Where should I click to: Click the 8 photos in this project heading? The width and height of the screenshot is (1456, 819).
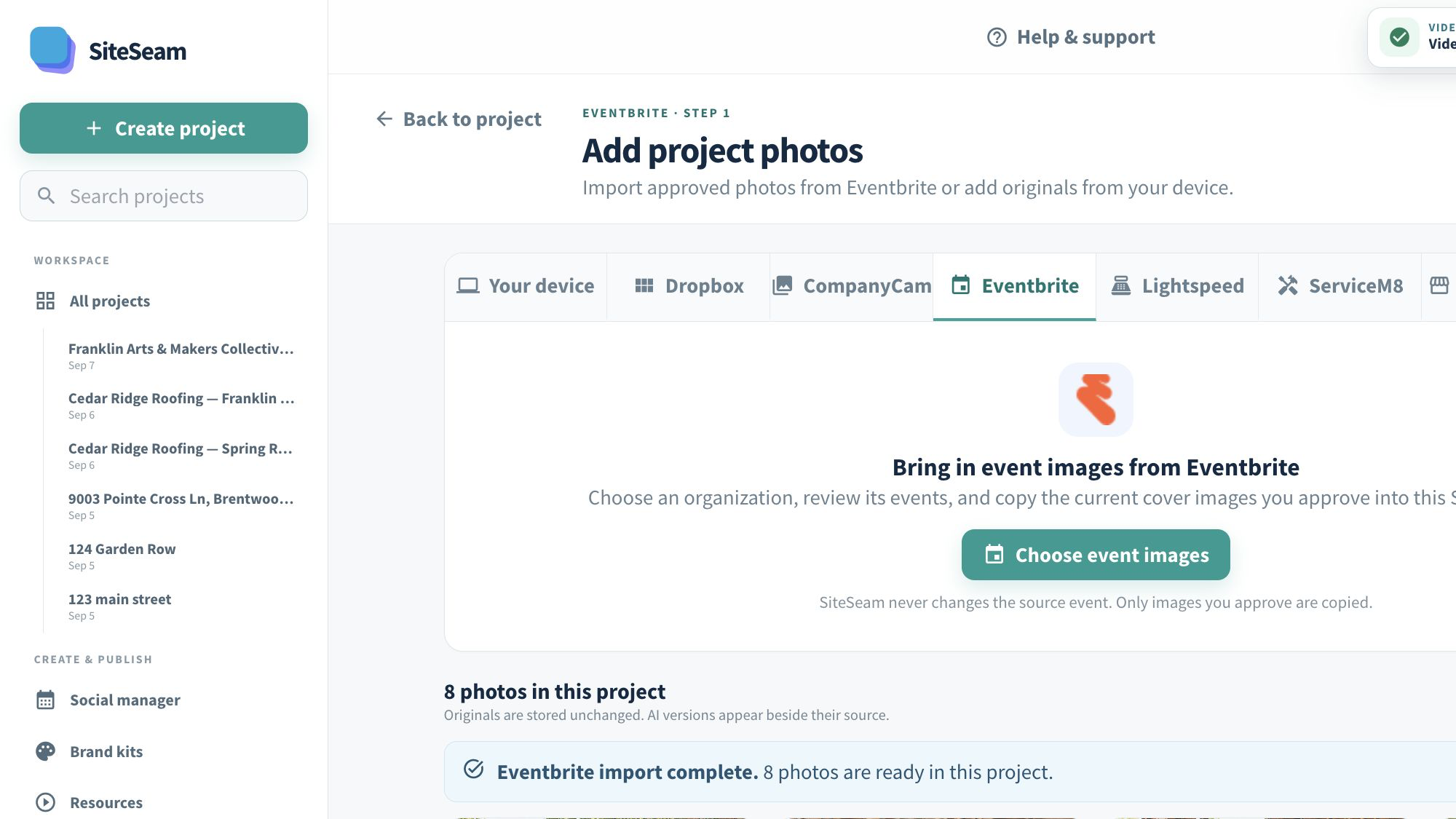[555, 691]
